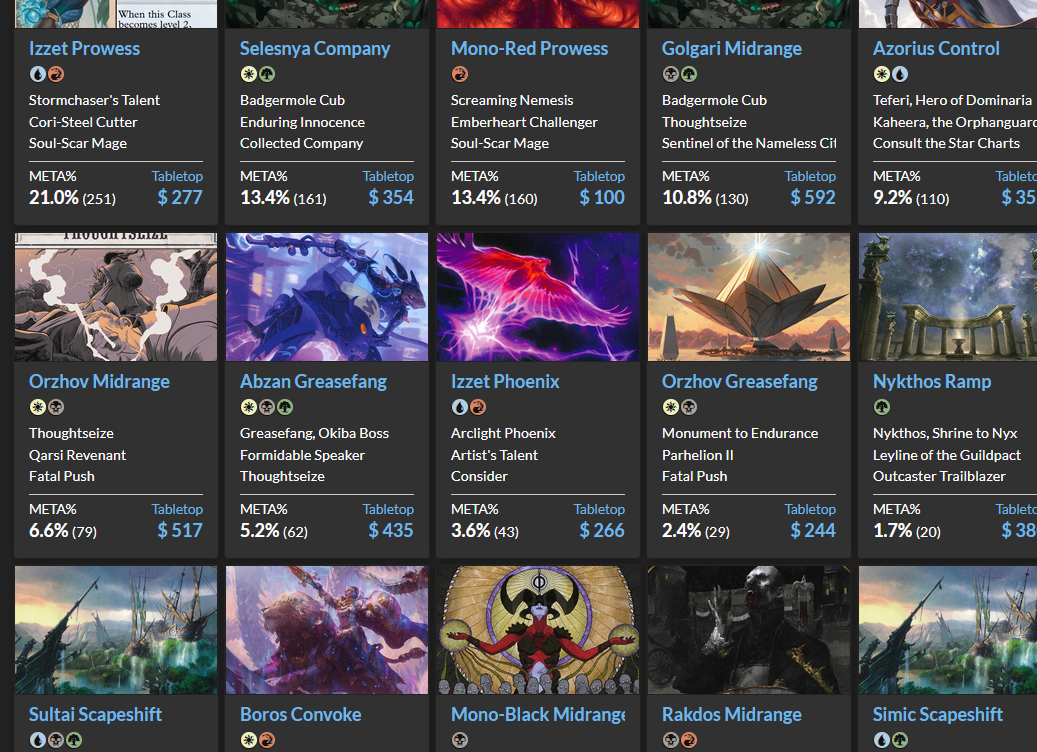The width and height of the screenshot is (1037, 752).
Task: Click black mana icon under Mono-Black Midrange
Action: [x=460, y=740]
